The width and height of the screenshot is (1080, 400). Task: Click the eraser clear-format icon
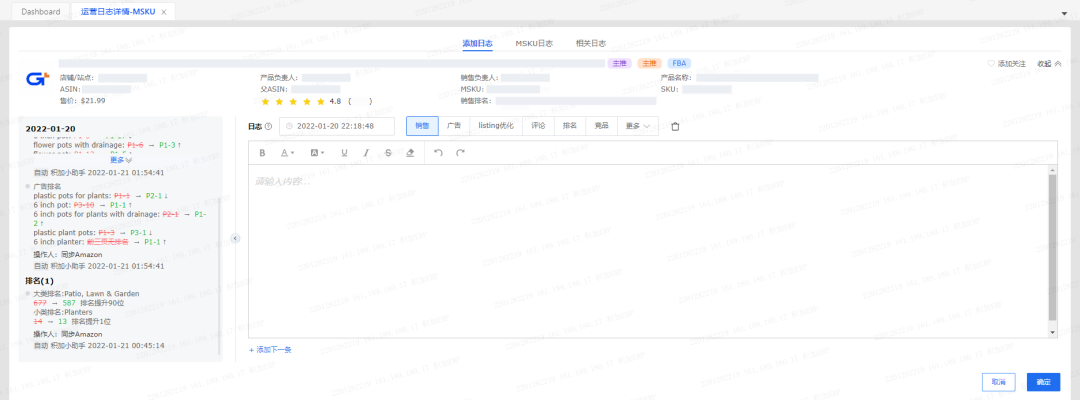[410, 153]
